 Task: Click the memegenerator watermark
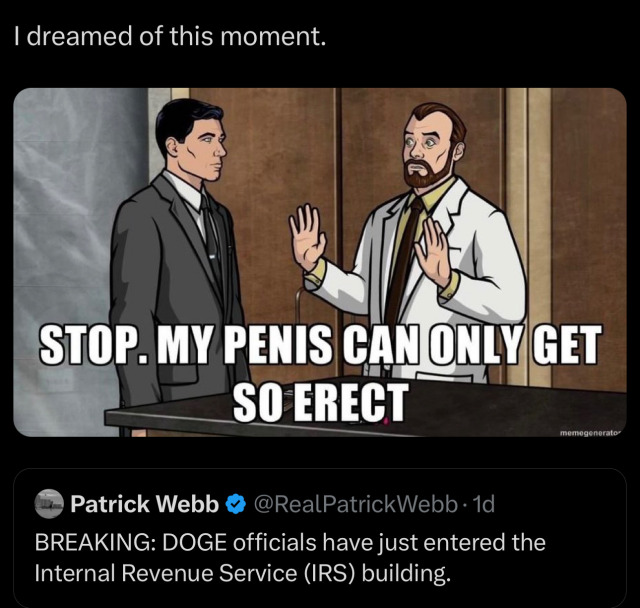[590, 432]
